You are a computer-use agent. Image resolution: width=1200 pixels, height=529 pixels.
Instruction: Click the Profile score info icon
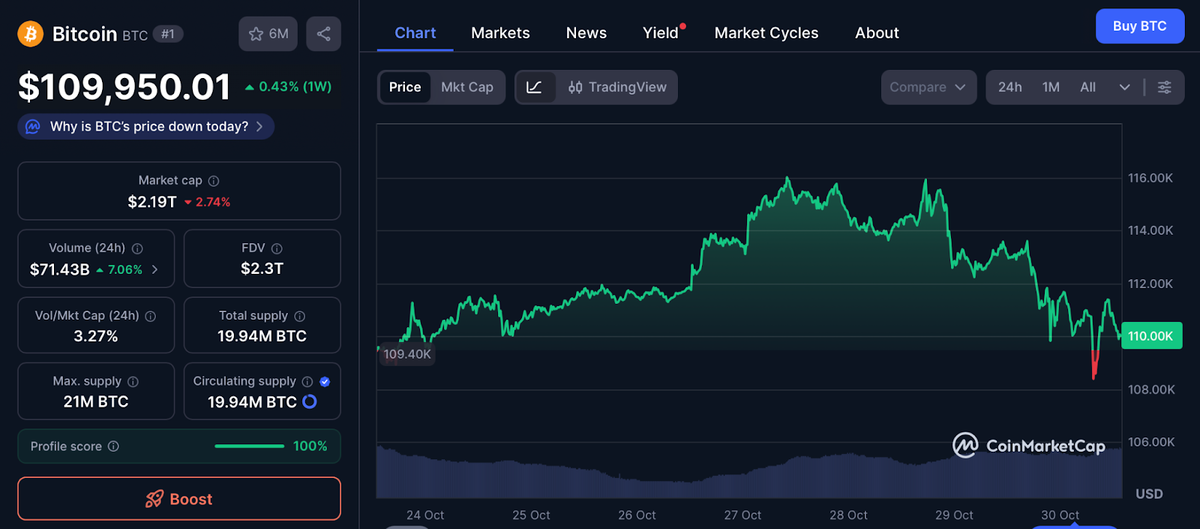coord(113,447)
